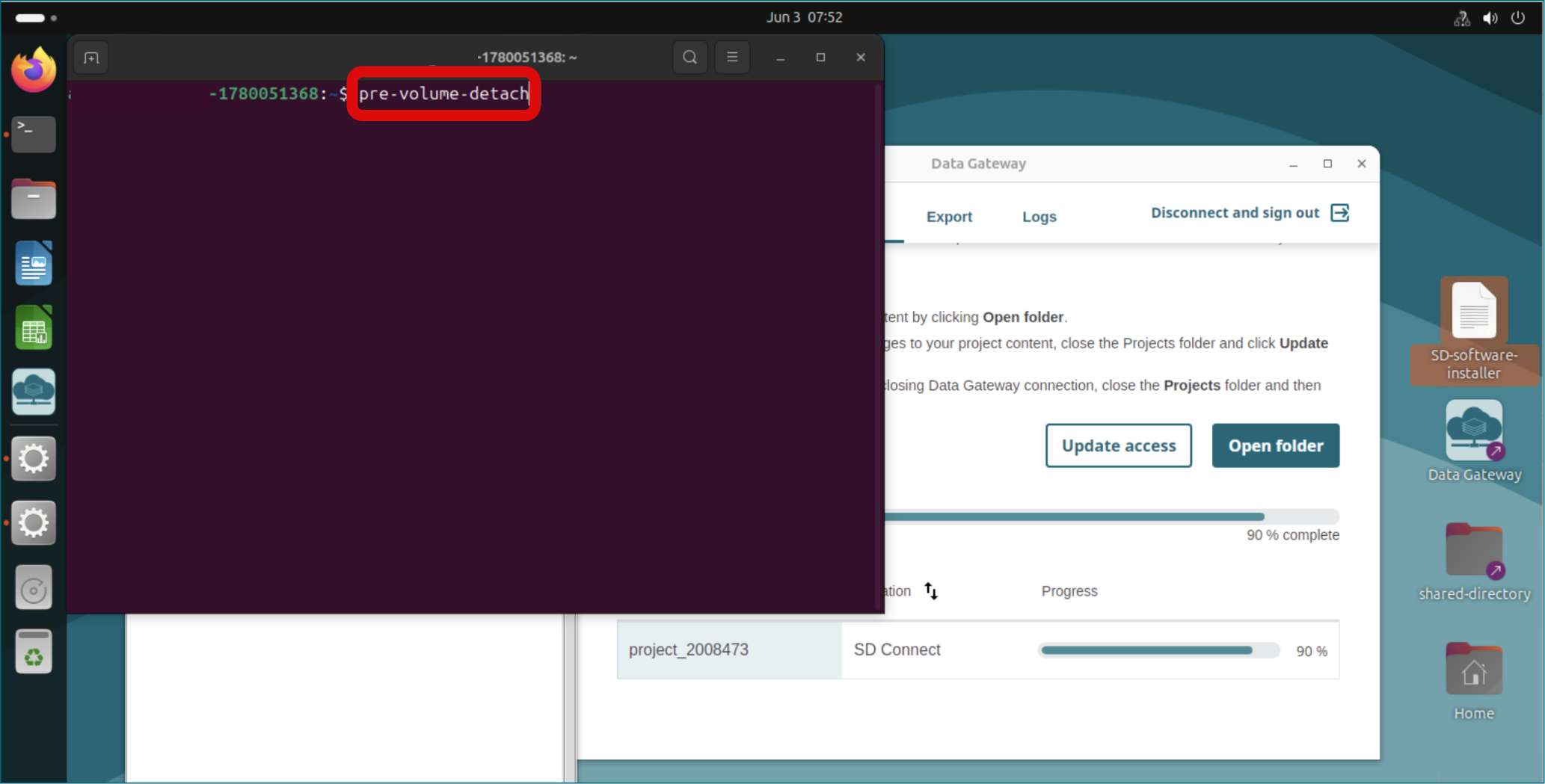Click the project_2008473 row progress bar
This screenshot has width=1545, height=784.
1158,650
